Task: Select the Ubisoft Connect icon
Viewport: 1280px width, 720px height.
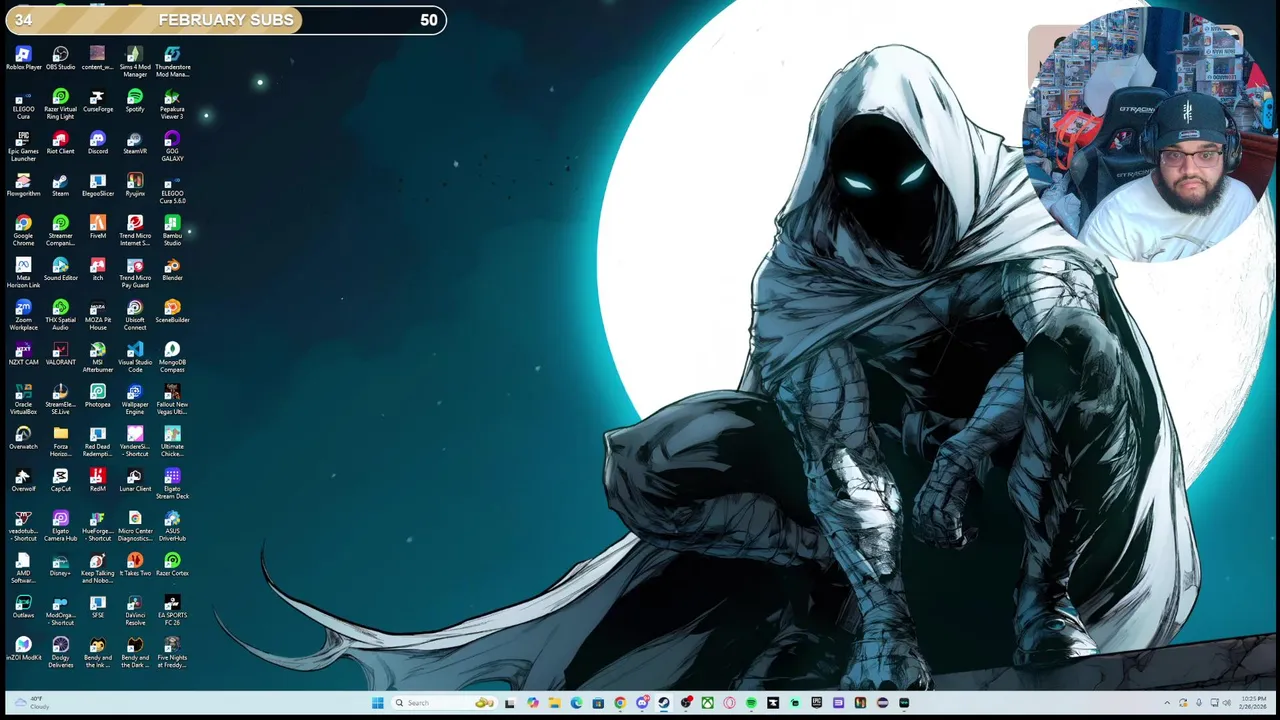Action: coord(135,315)
